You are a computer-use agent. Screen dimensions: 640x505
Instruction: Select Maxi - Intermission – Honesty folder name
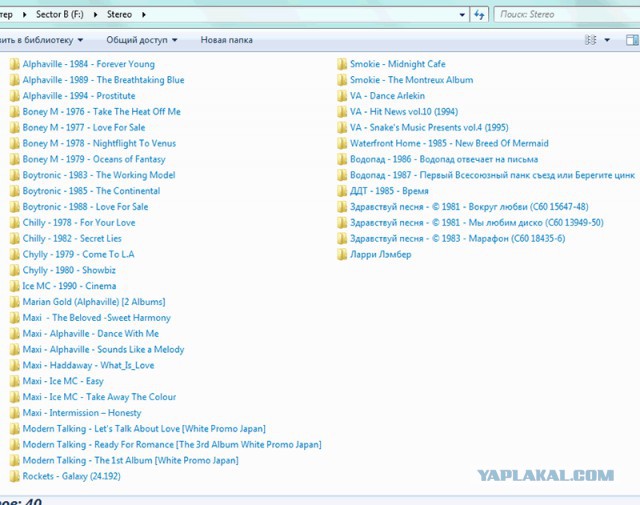pyautogui.click(x=82, y=413)
